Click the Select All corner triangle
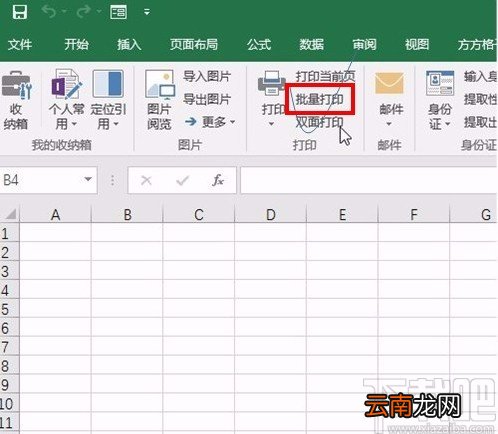Image resolution: width=498 pixels, height=434 pixels. (x=10, y=214)
